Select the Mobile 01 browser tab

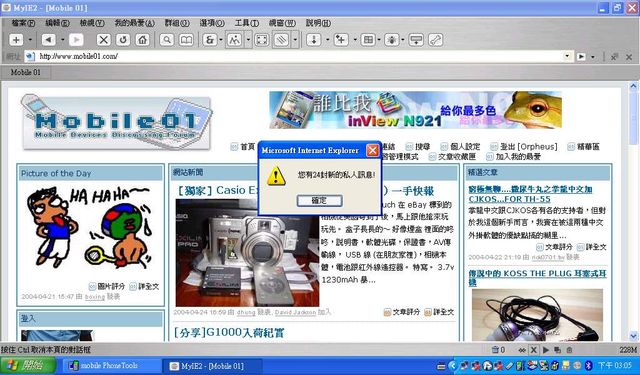click(x=25, y=72)
